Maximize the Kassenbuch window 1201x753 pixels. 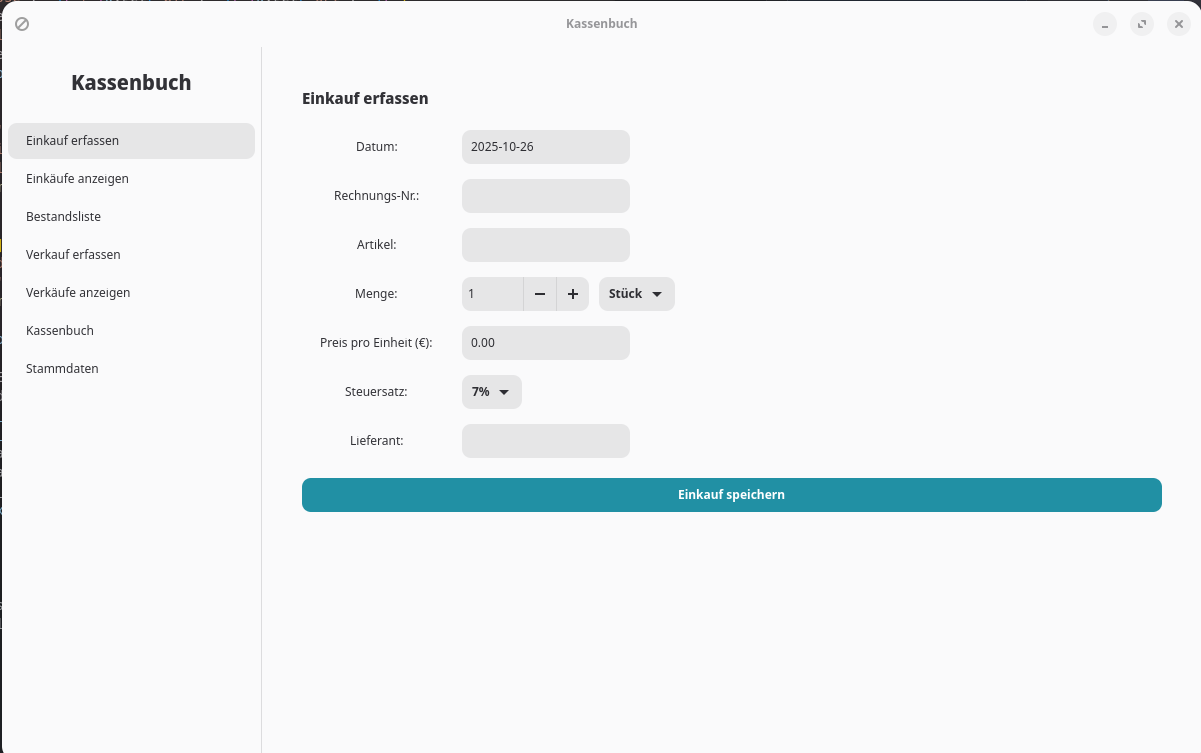1141,24
